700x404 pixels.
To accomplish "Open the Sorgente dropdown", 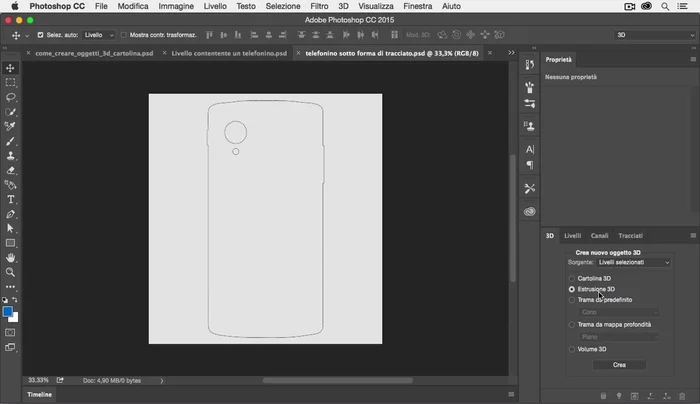I will 634,262.
